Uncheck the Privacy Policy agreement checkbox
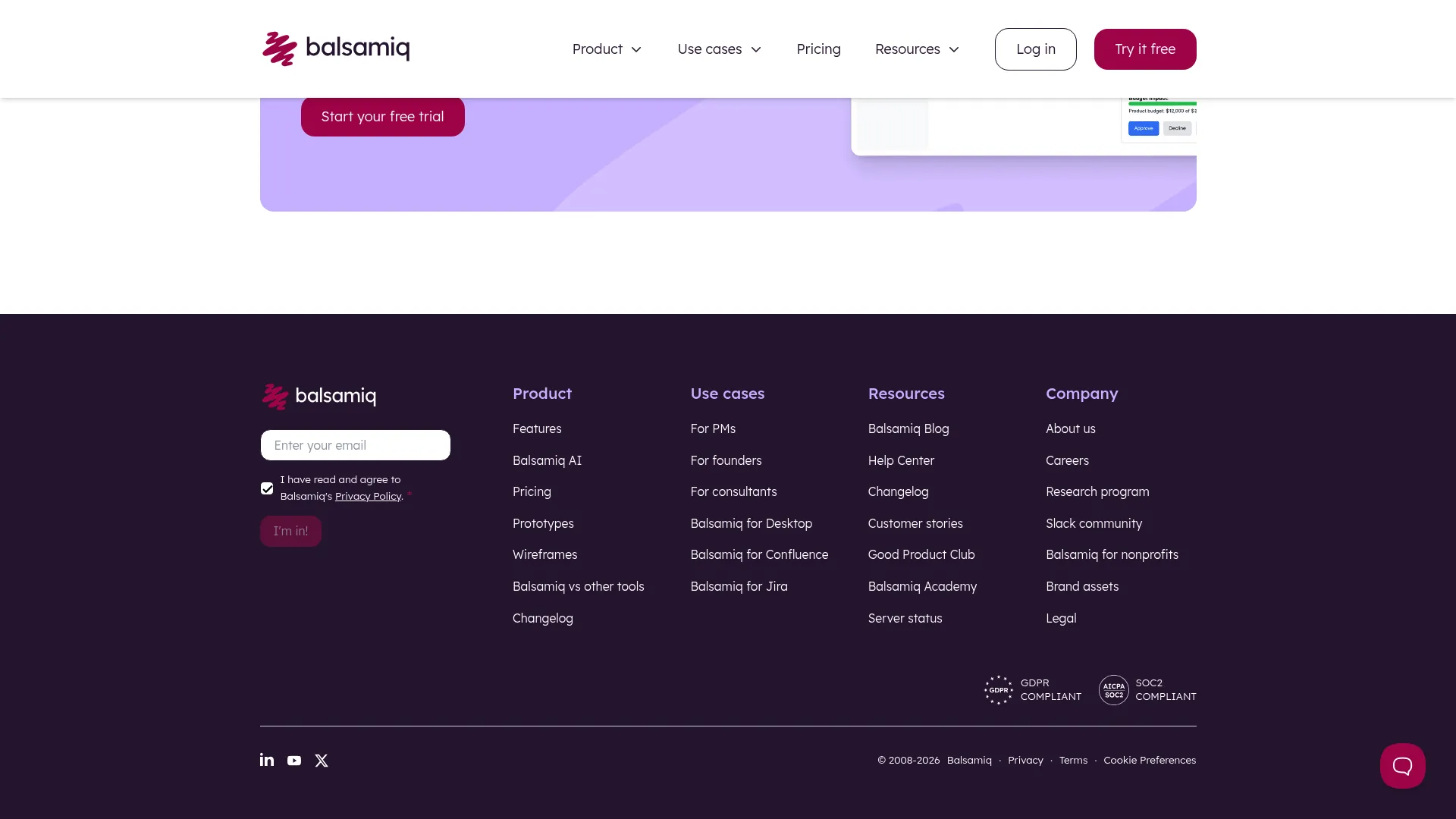 267,488
